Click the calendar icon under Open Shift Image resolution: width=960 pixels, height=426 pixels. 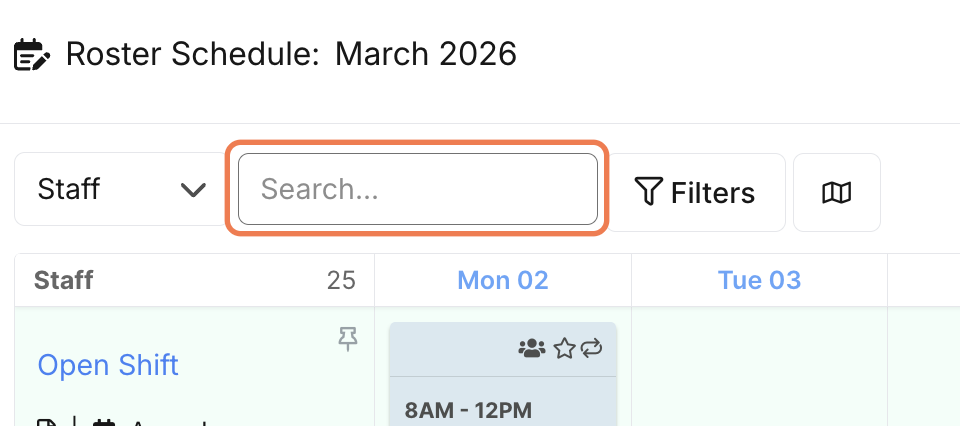[102, 423]
